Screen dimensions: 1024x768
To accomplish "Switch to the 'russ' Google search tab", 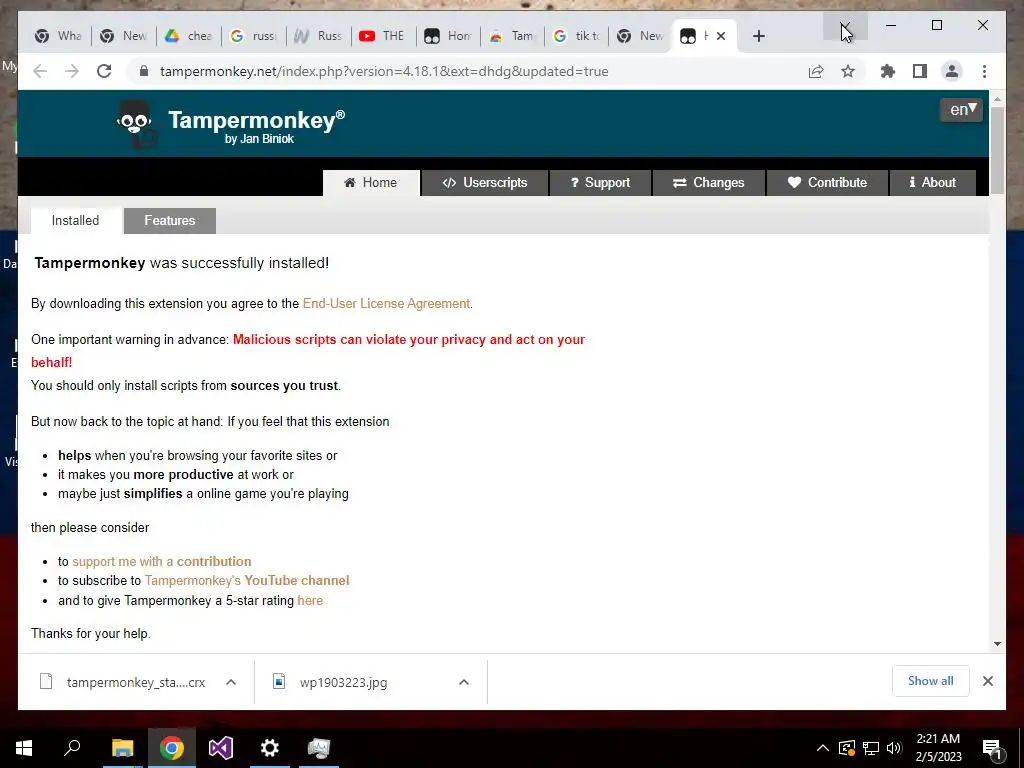I will (253, 36).
